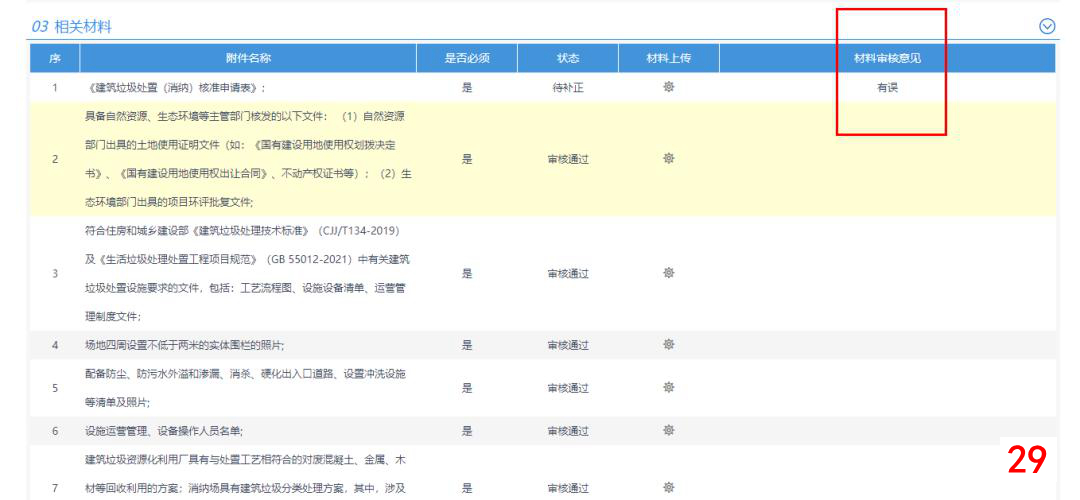Click the 附件名称 column header
Viewport: 1080px width, 500px height.
point(248,58)
